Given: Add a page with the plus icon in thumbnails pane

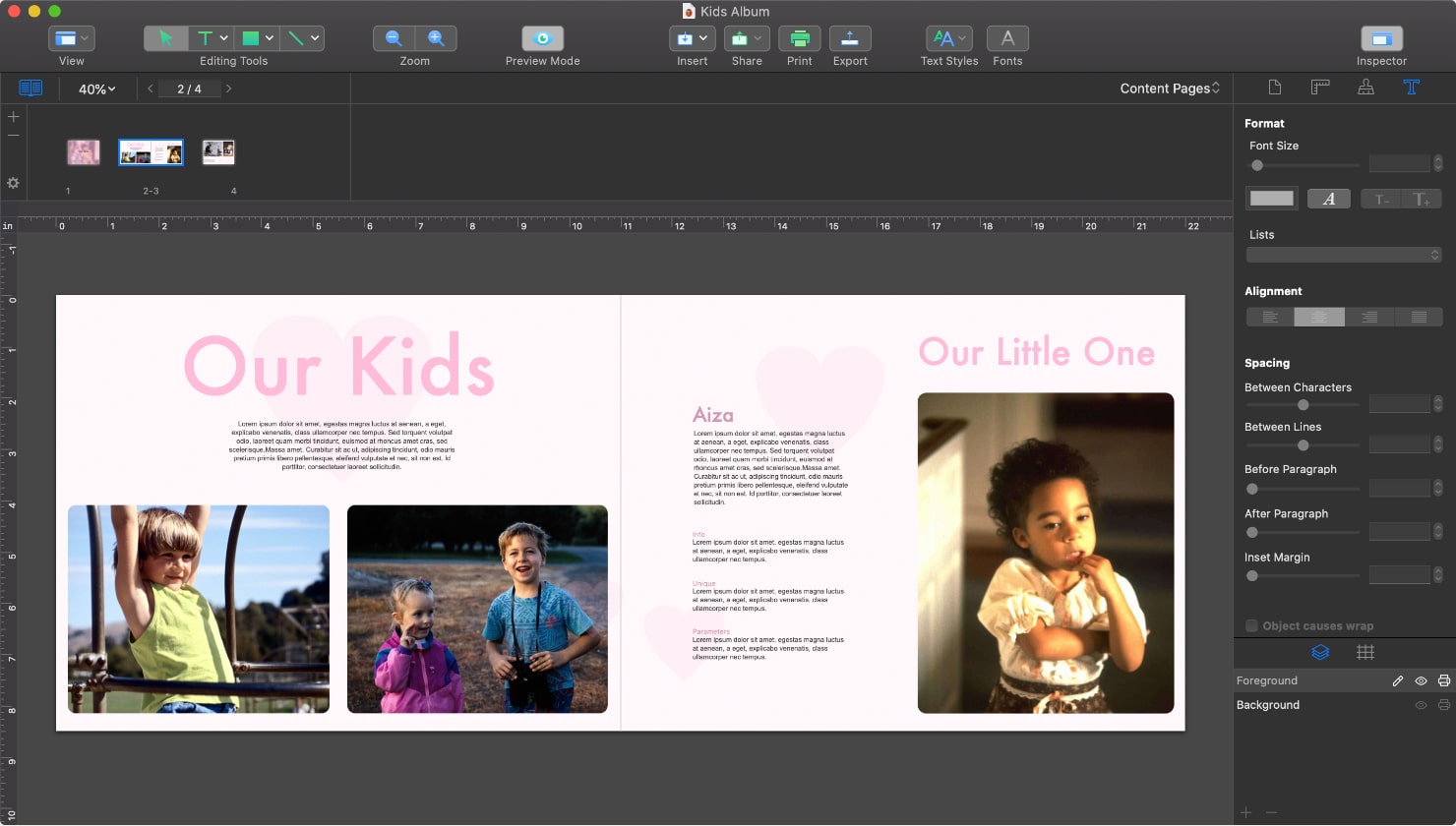Looking at the screenshot, I should coord(13,116).
